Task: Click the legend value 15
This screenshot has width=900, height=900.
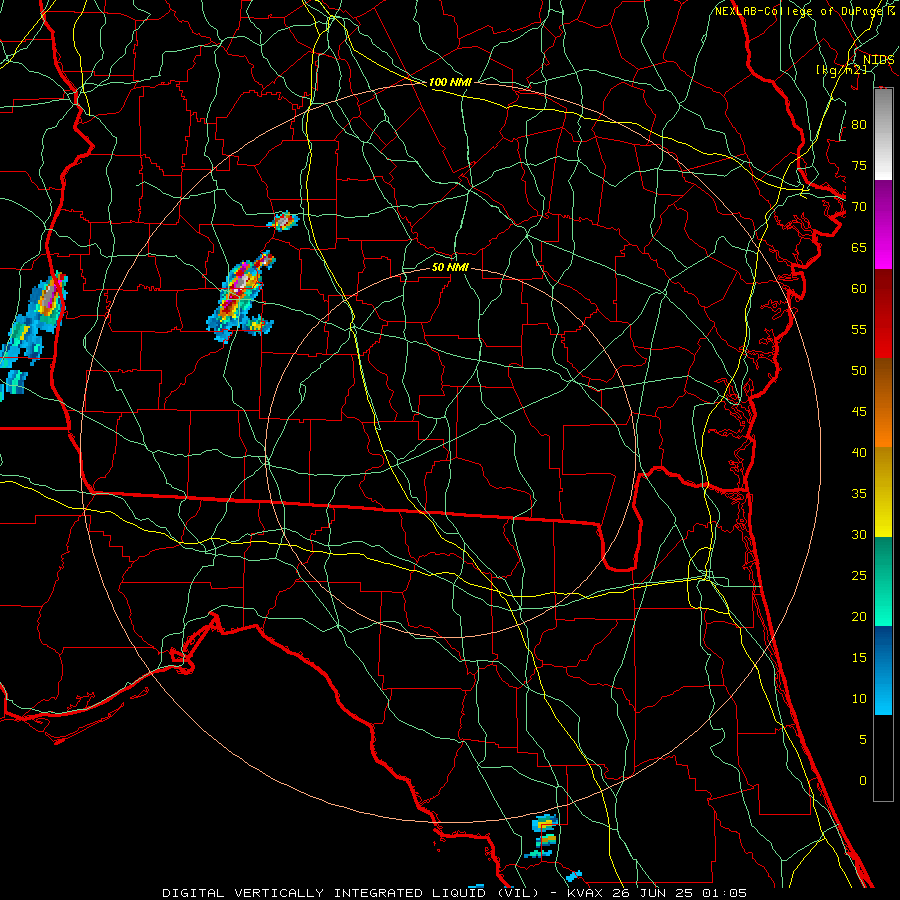Action: pyautogui.click(x=859, y=658)
